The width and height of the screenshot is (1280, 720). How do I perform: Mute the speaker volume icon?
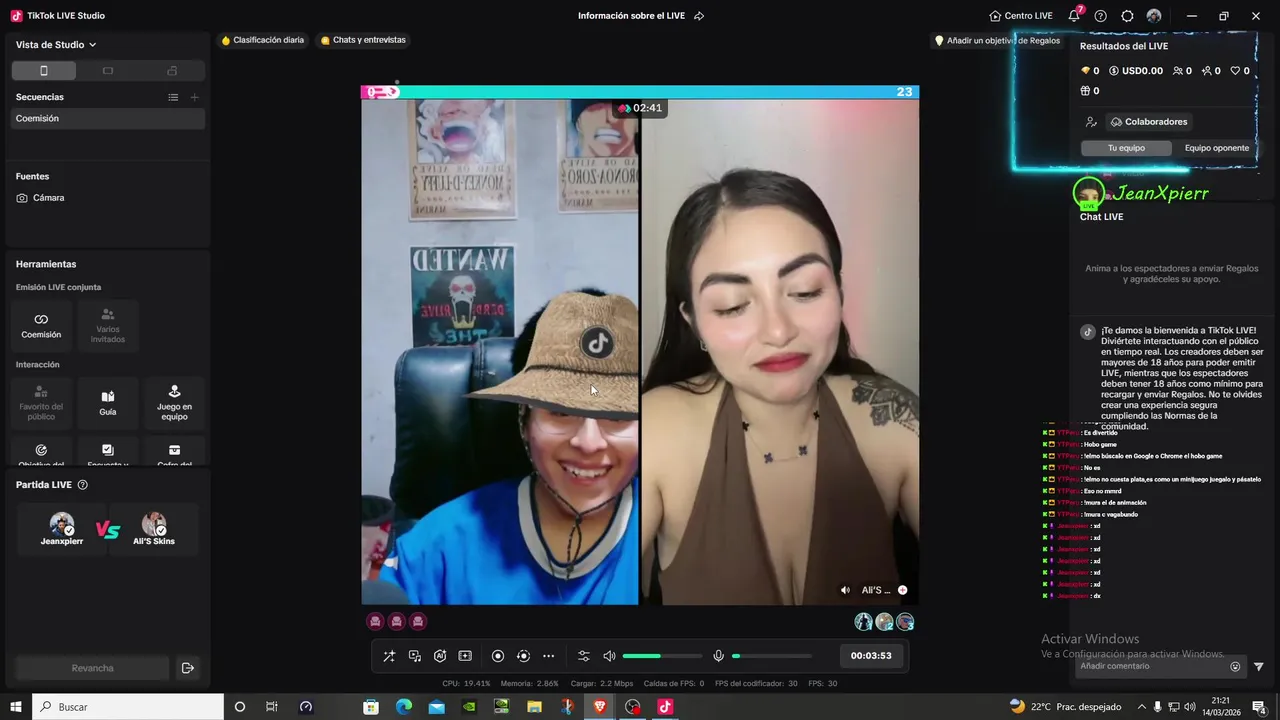click(609, 656)
